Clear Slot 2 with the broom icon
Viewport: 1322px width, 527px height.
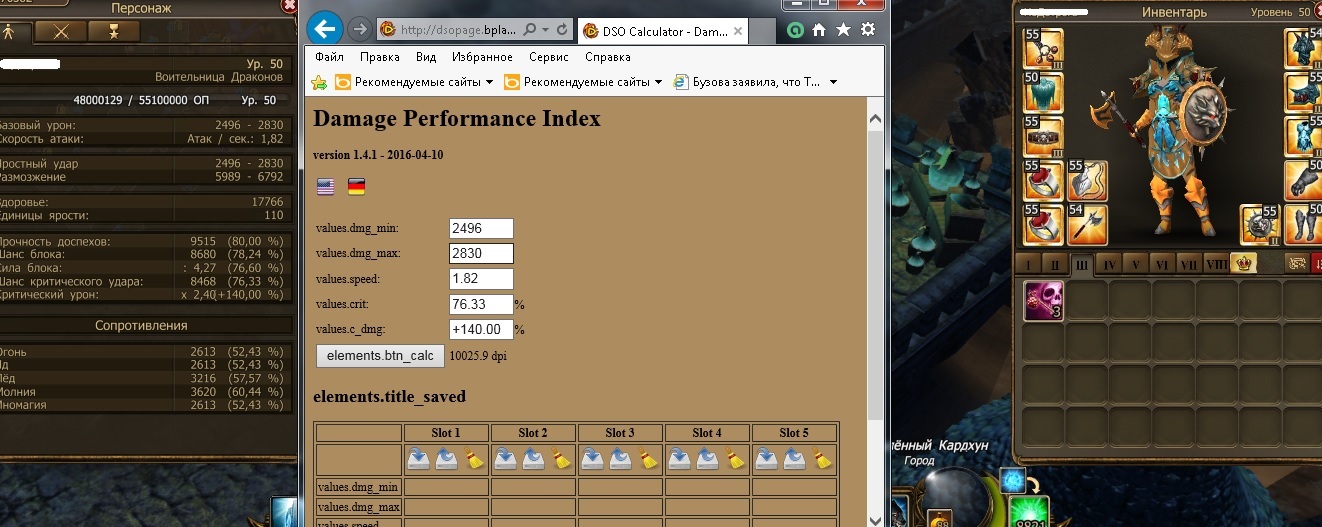point(560,460)
